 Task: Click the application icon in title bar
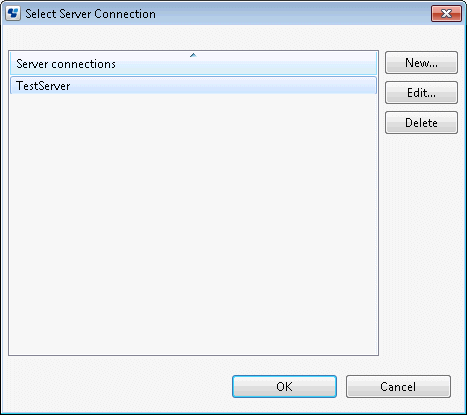13,14
